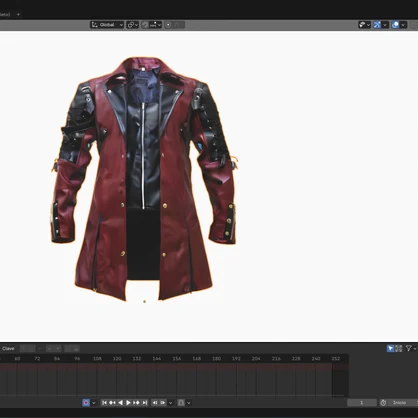
Task: Toggle proportional editing in the header
Action: [x=169, y=25]
